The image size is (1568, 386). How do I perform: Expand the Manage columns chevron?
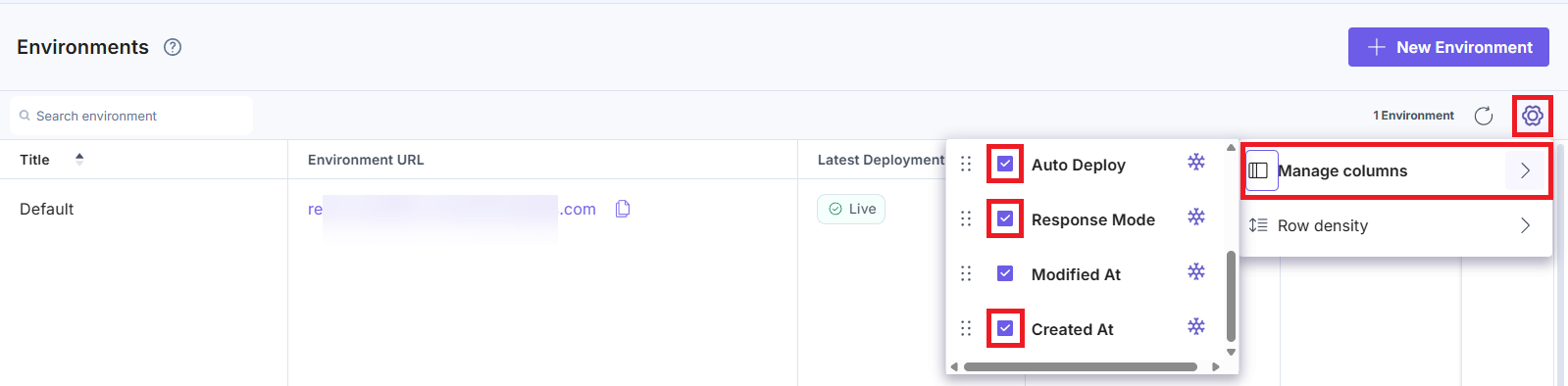coord(1525,170)
